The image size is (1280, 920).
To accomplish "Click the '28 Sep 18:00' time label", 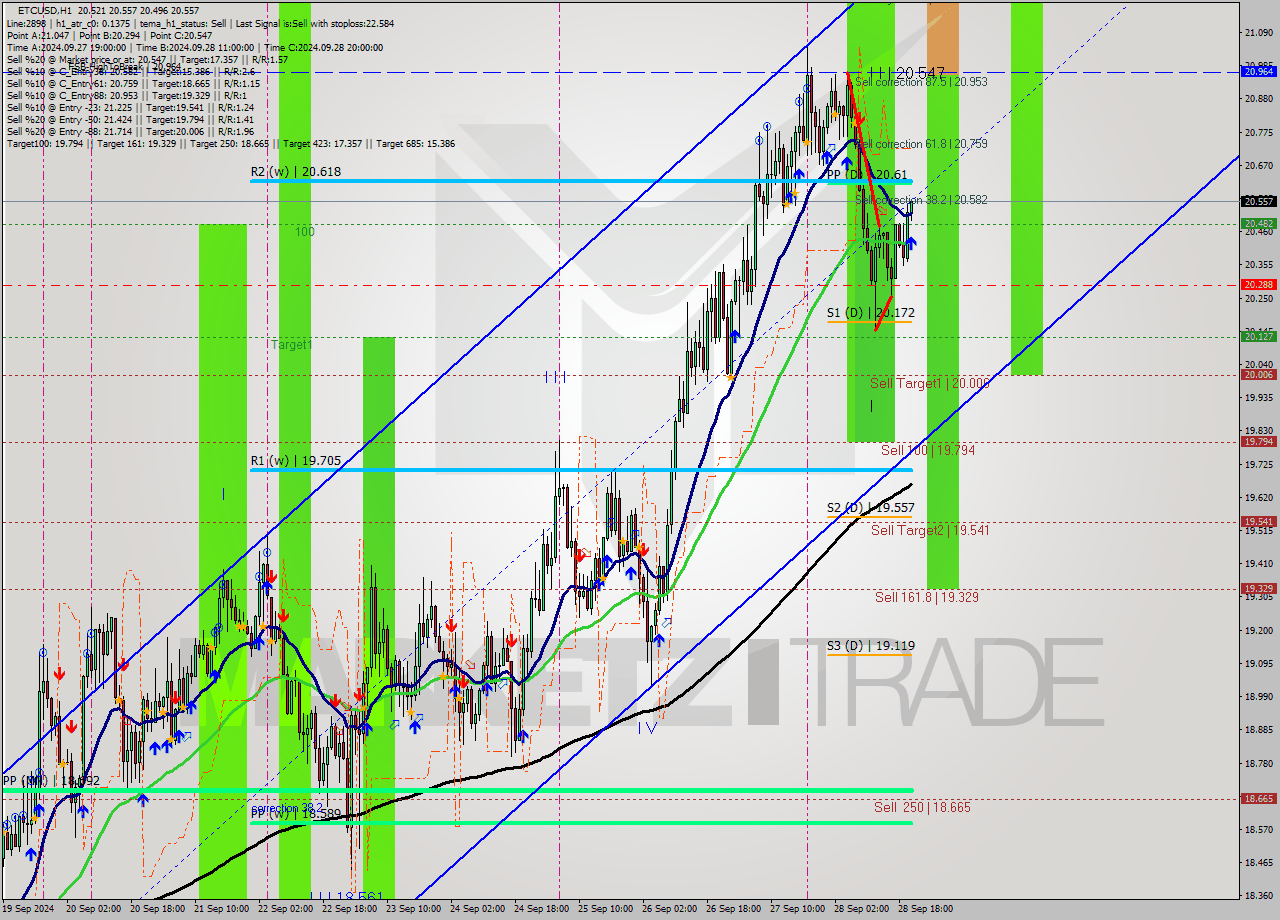I will point(926,909).
